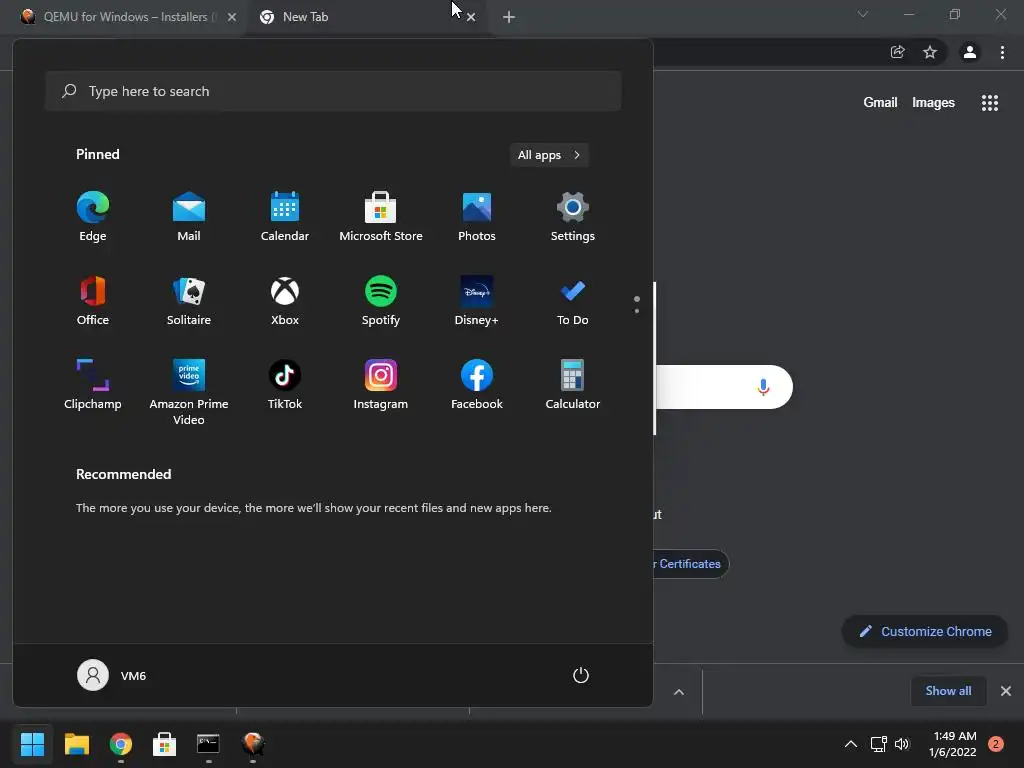Switch to Chrome on the taskbar

point(121,744)
